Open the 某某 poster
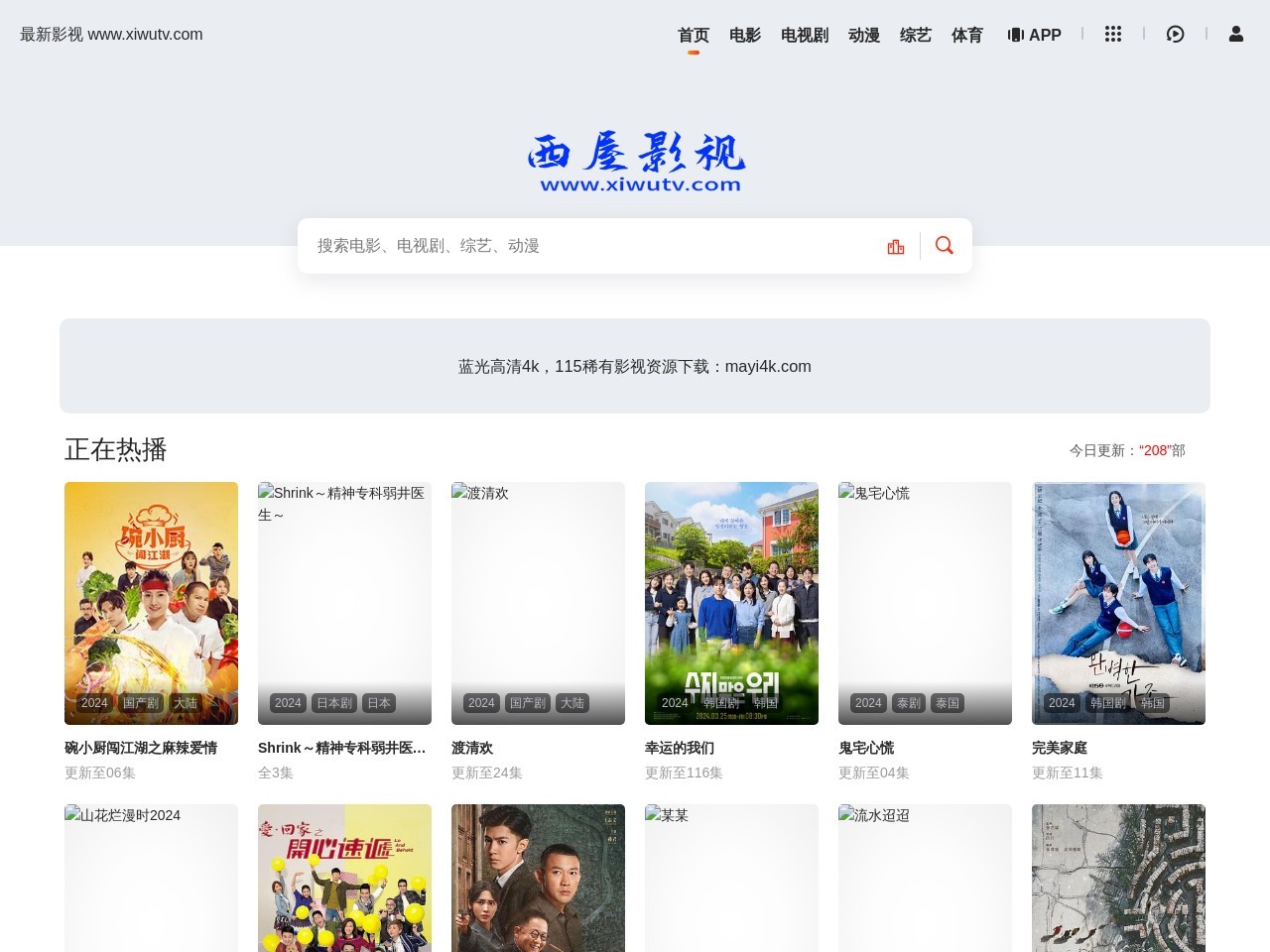This screenshot has height=952, width=1270. tap(731, 878)
